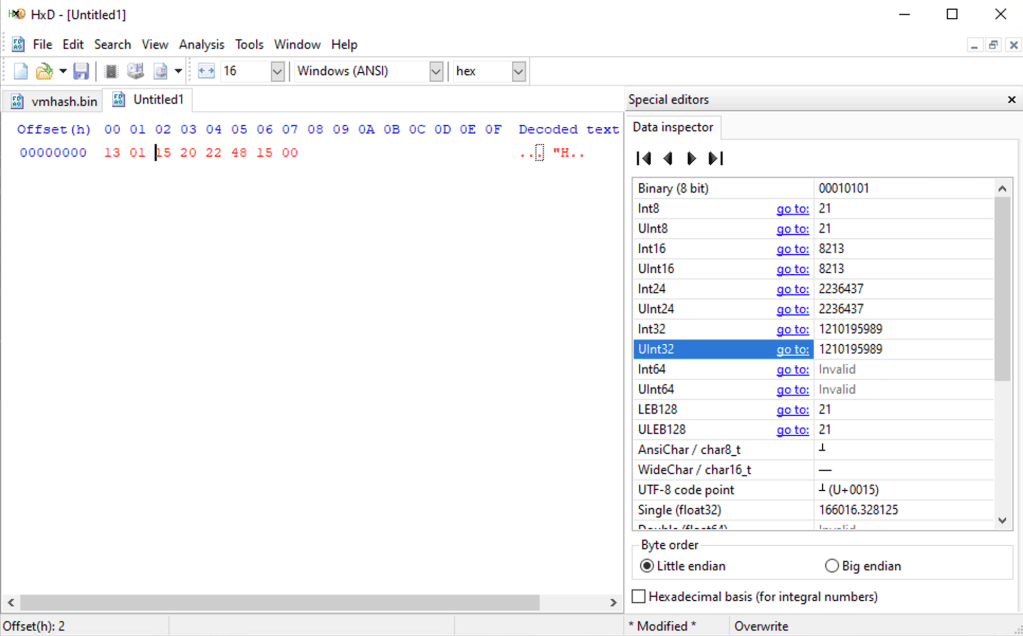Click the go to link for Int16
1023x636 pixels.
tap(792, 249)
